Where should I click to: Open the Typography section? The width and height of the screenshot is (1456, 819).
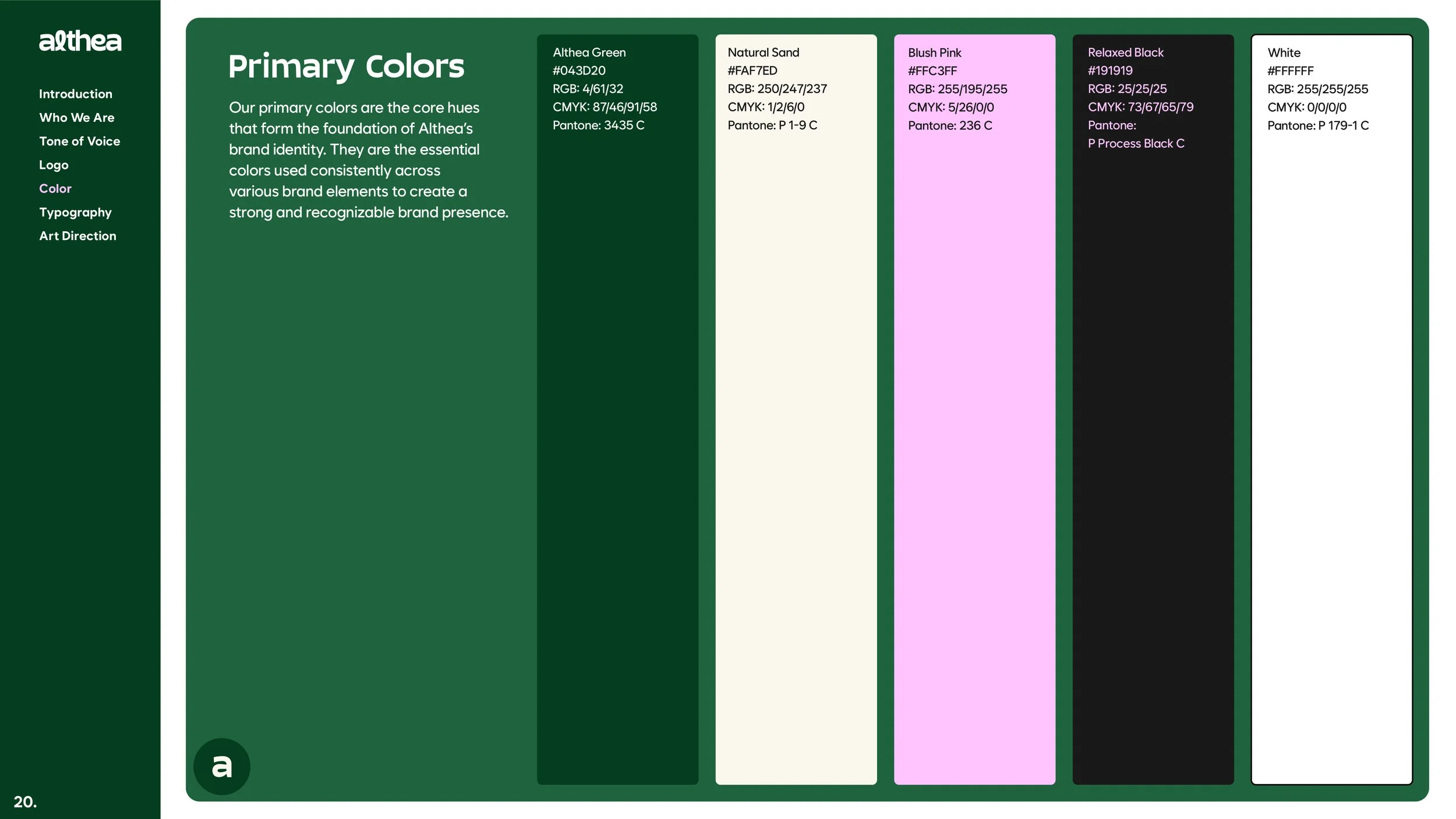tap(76, 213)
